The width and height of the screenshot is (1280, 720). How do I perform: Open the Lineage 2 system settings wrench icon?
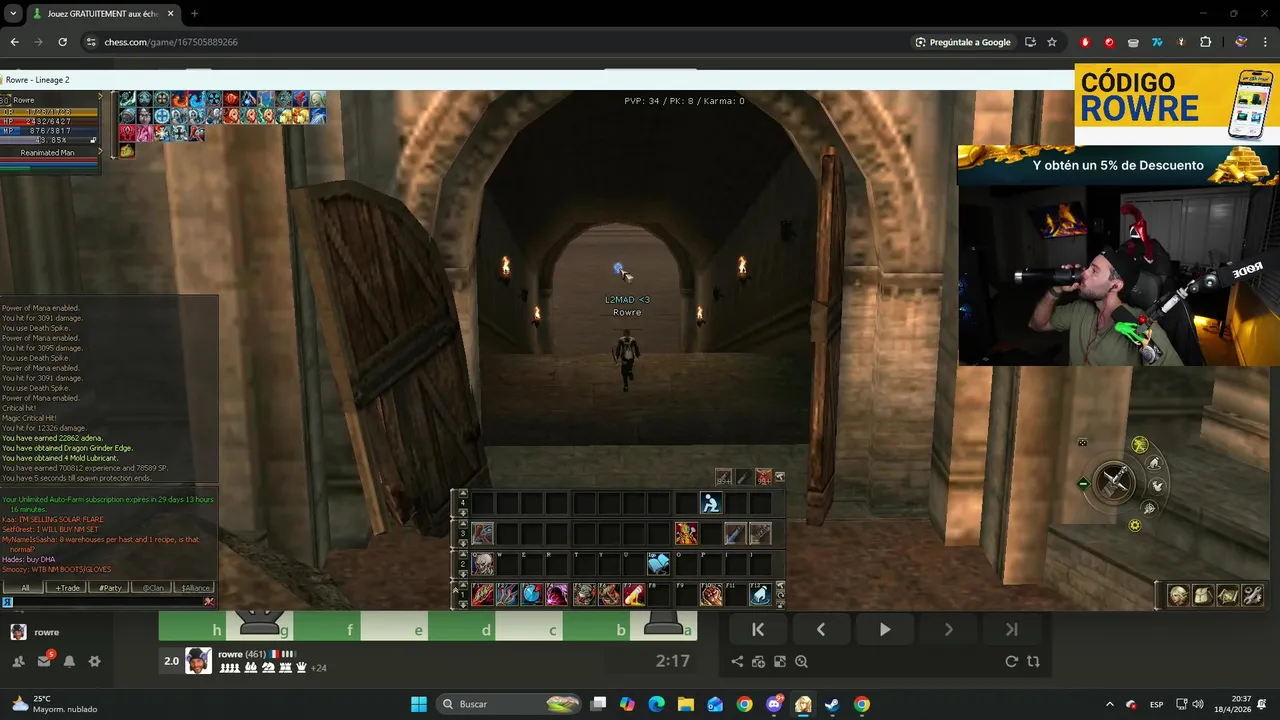tap(1252, 596)
